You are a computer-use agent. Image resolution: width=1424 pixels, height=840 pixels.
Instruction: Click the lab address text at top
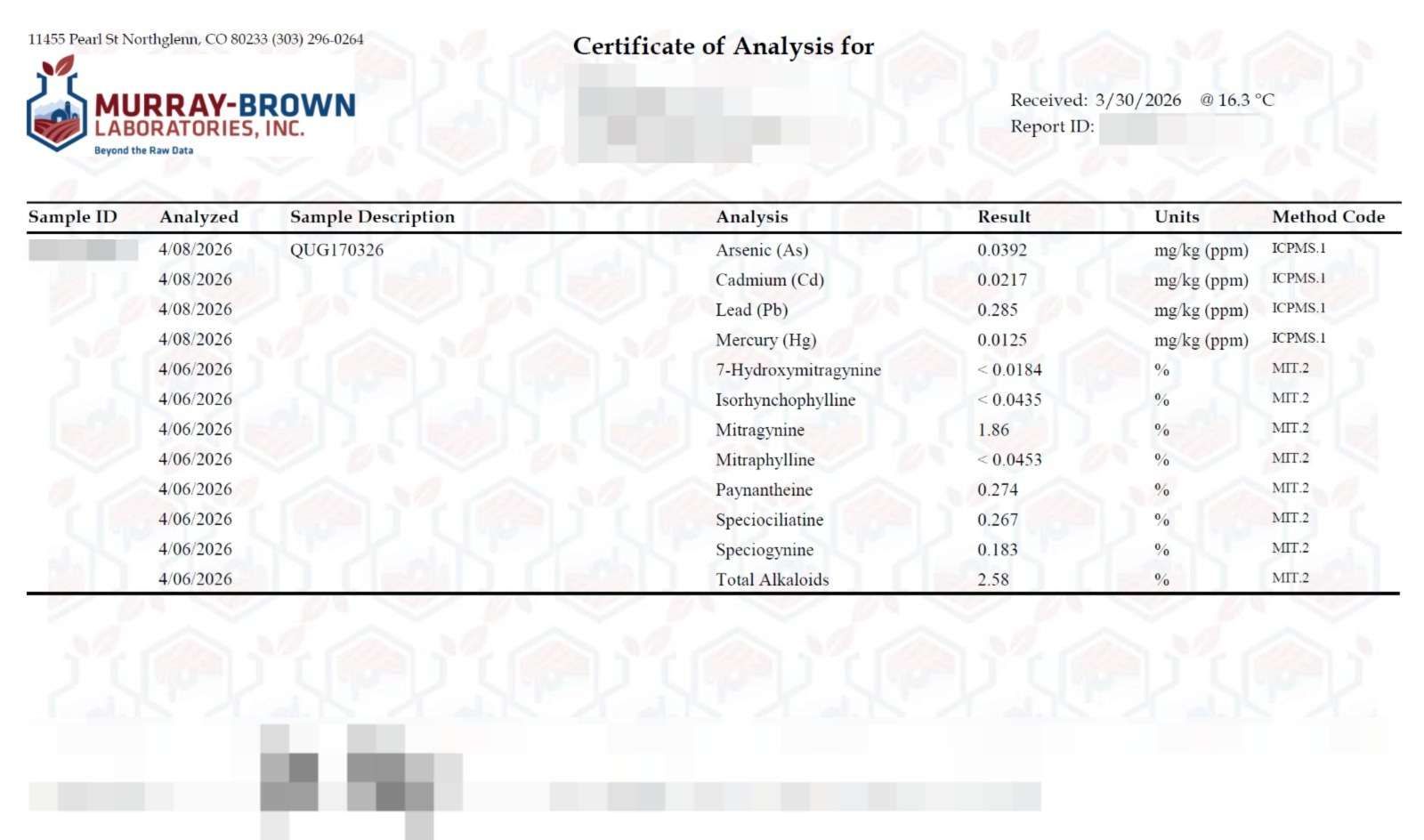(196, 39)
